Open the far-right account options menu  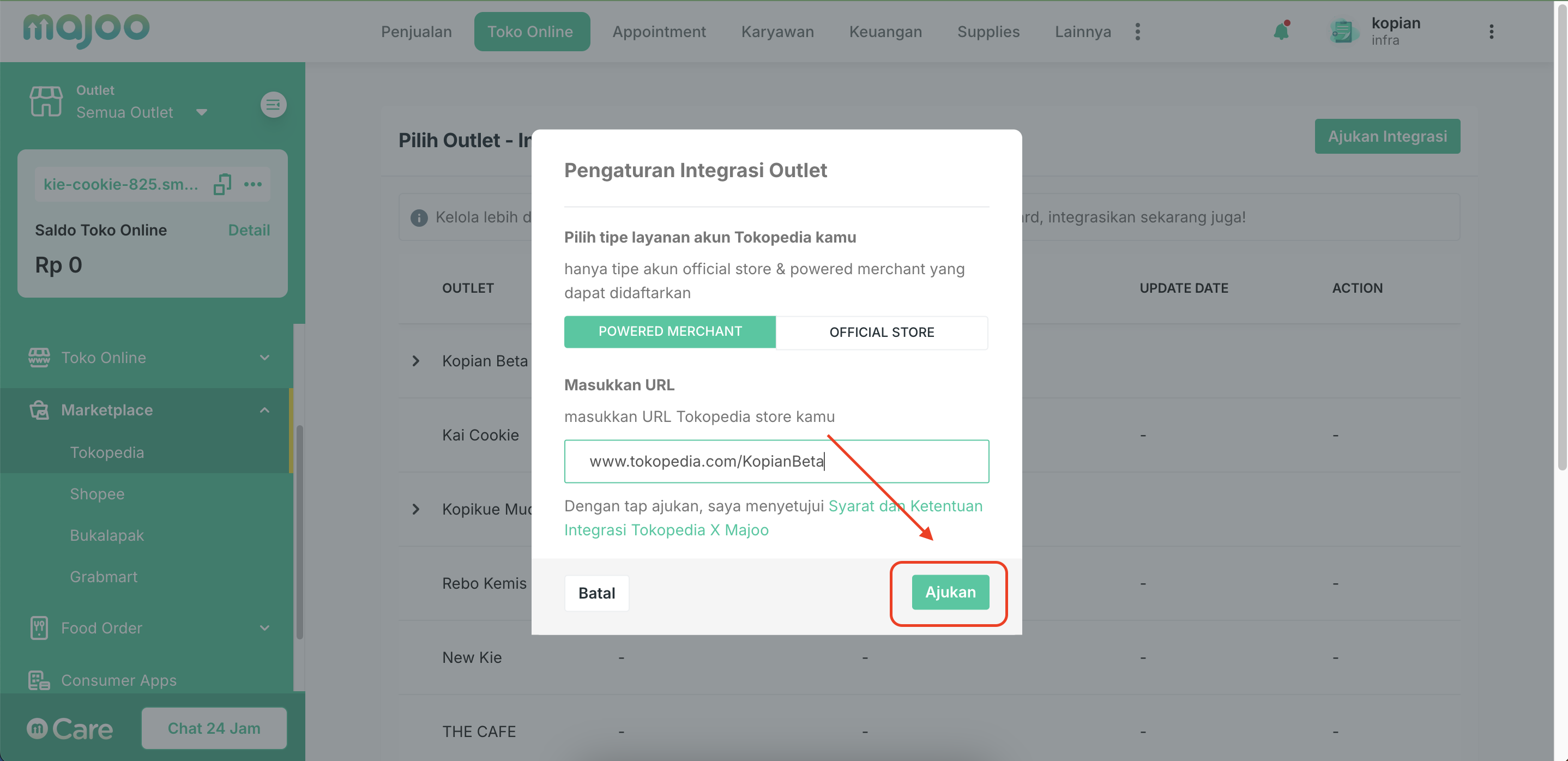coord(1491,32)
